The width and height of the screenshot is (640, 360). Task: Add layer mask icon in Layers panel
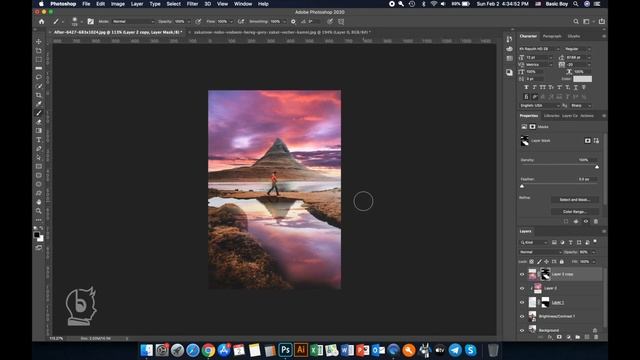coord(559,337)
